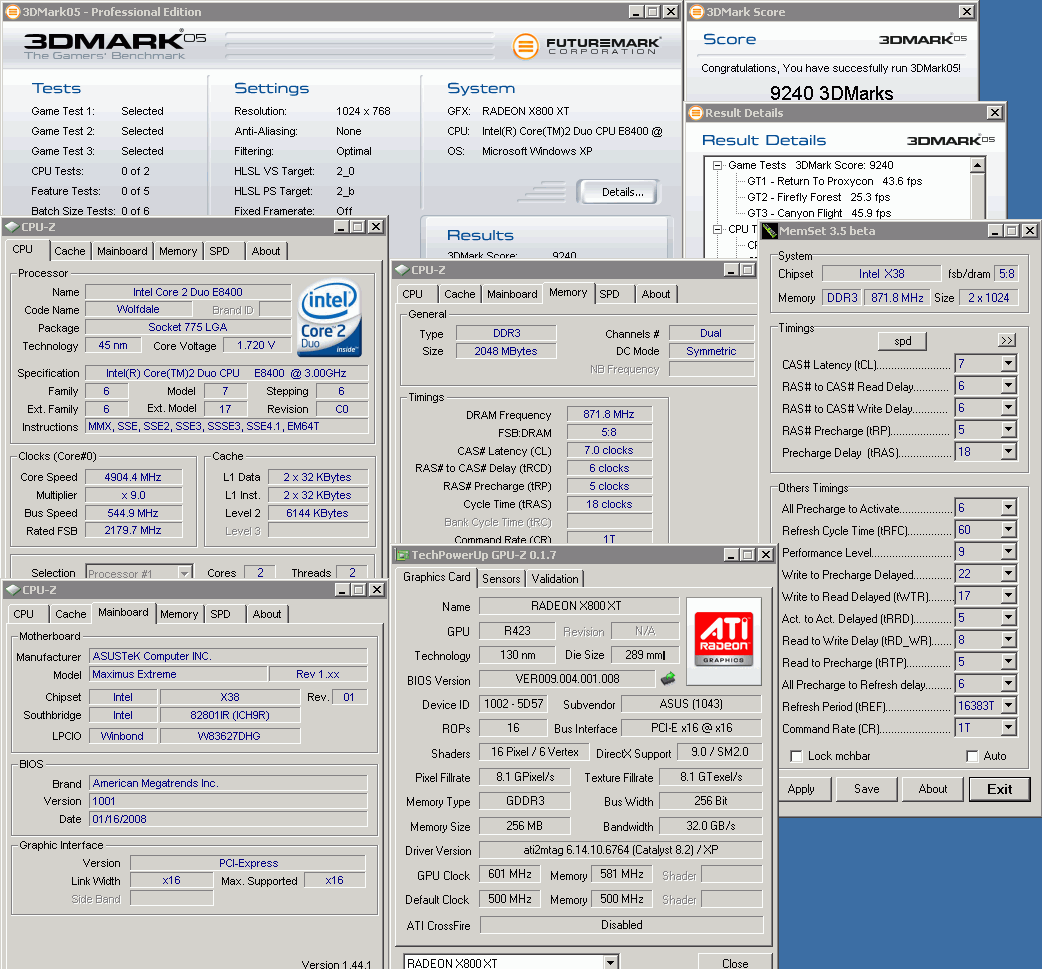Click the Result Details scrollbar up arrow

pos(978,165)
